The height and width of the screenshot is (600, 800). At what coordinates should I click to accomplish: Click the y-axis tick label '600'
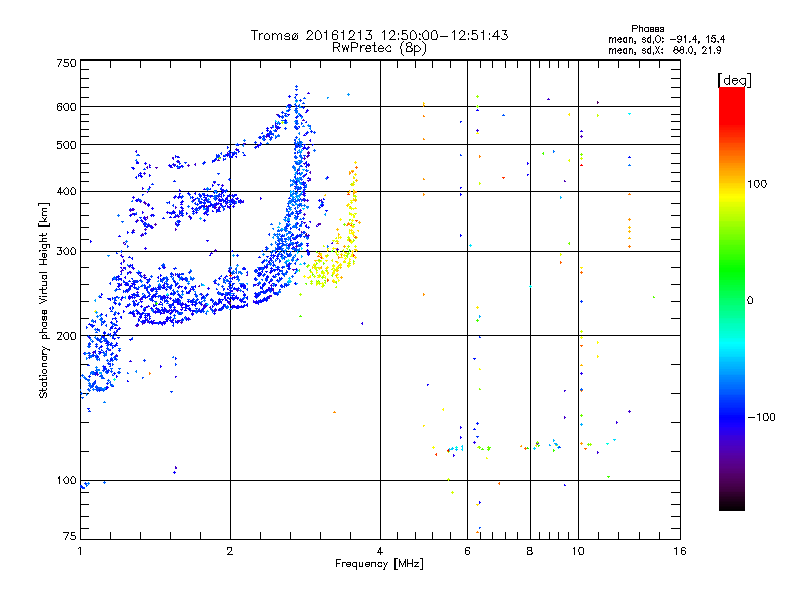click(x=66, y=107)
